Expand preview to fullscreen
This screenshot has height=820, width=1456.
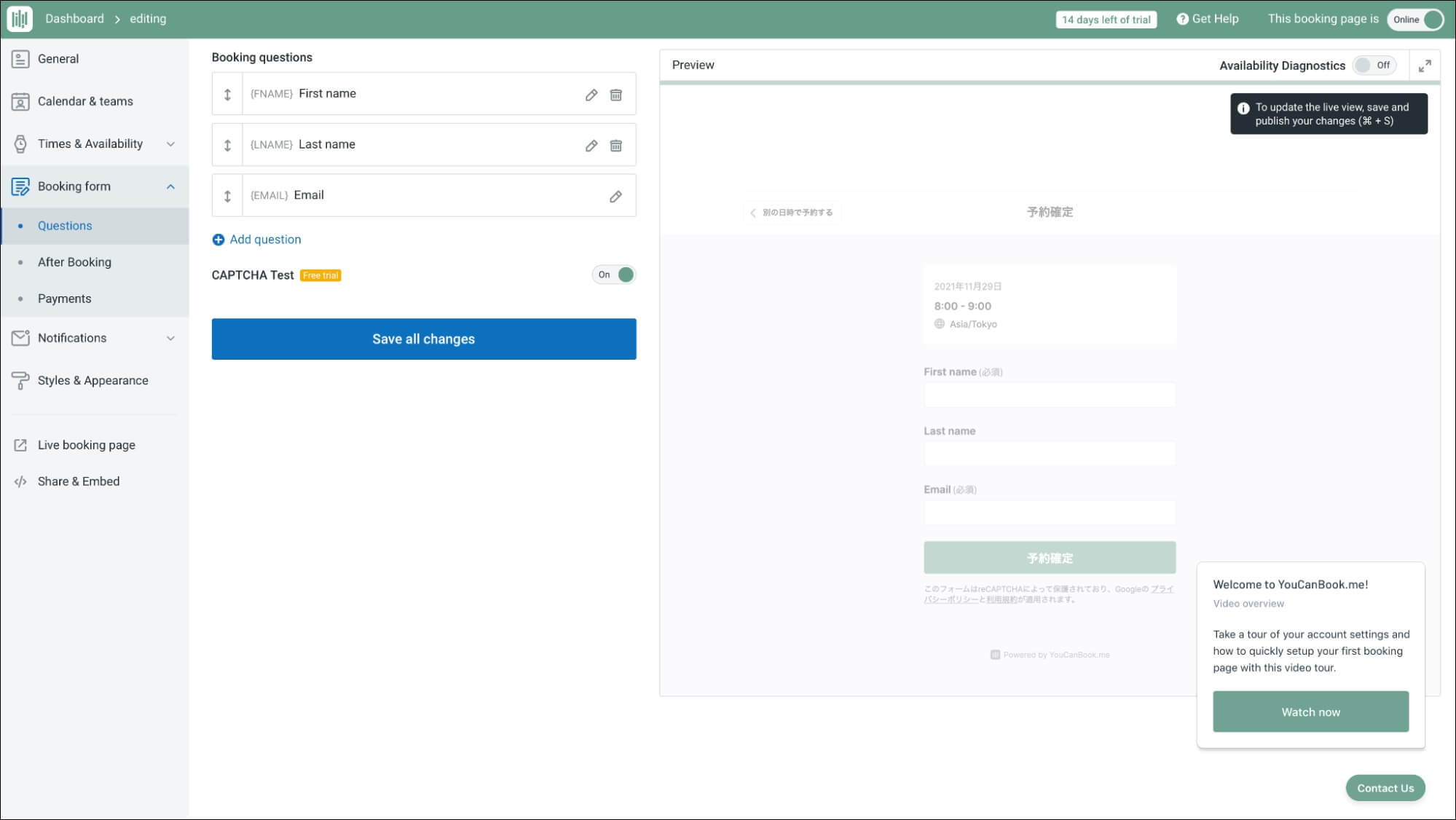coord(1425,66)
